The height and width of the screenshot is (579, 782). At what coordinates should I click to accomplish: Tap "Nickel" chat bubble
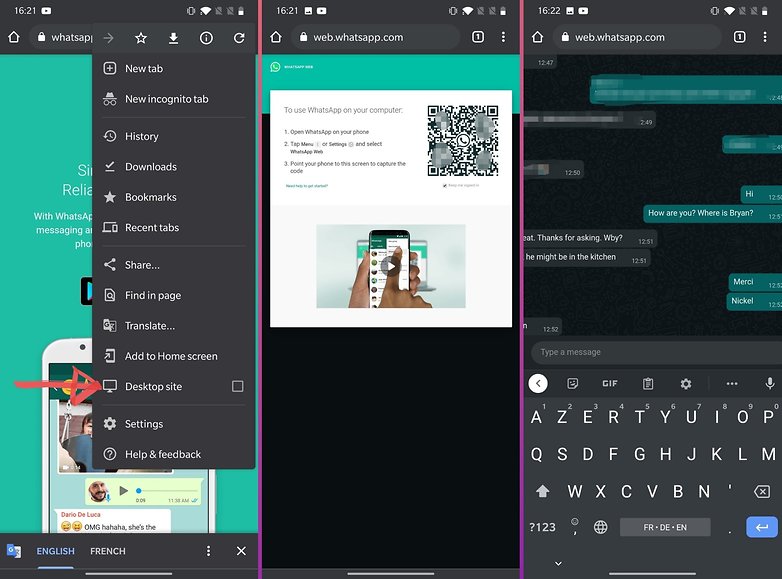pyautogui.click(x=754, y=301)
